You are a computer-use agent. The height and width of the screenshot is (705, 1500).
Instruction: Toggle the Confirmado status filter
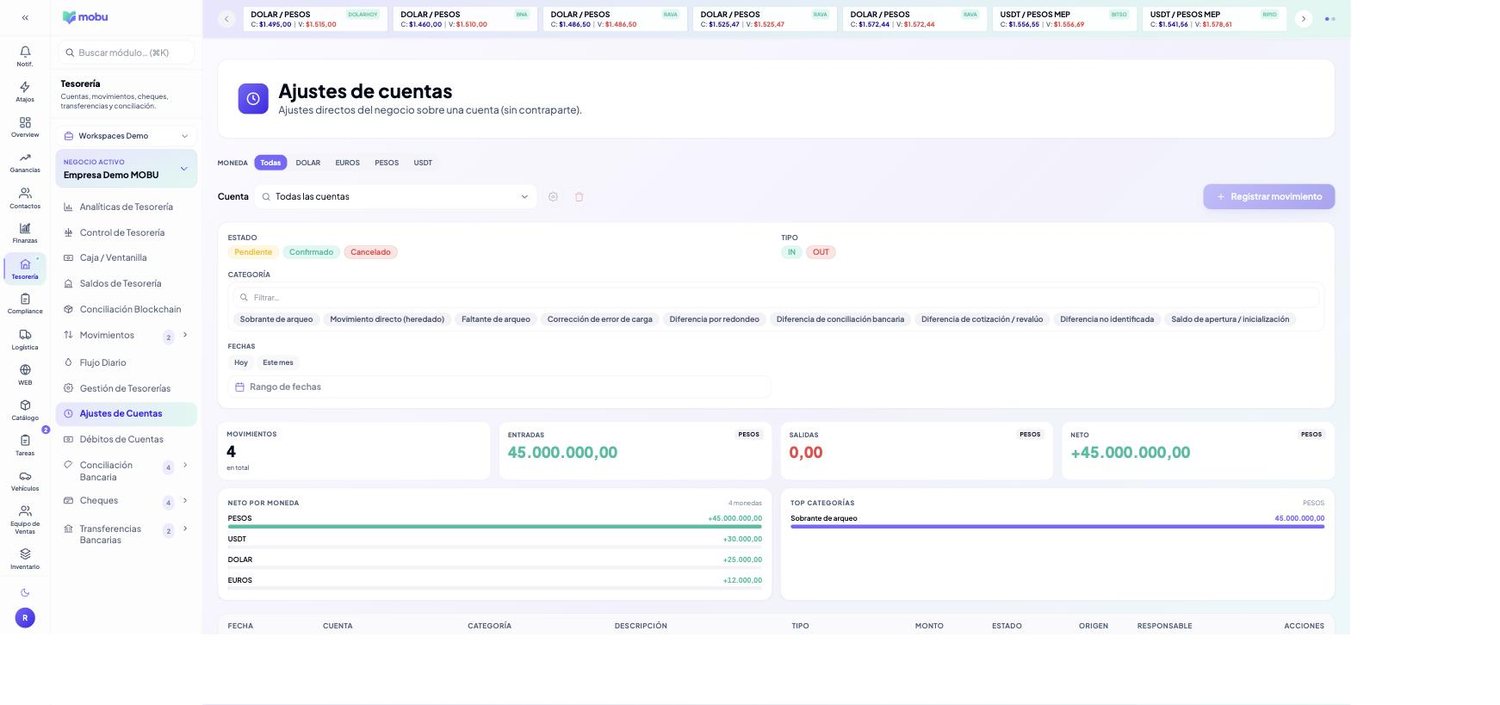click(x=311, y=252)
